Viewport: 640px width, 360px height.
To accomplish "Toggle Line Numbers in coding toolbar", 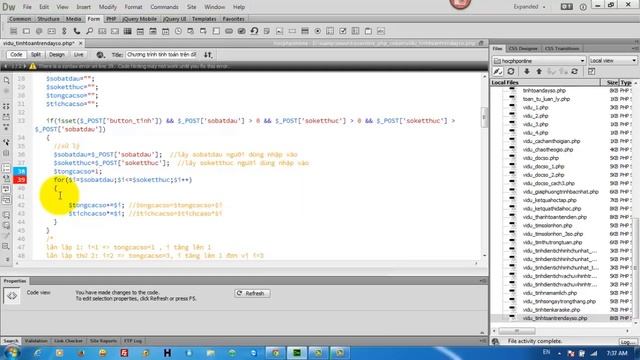I will [6, 168].
